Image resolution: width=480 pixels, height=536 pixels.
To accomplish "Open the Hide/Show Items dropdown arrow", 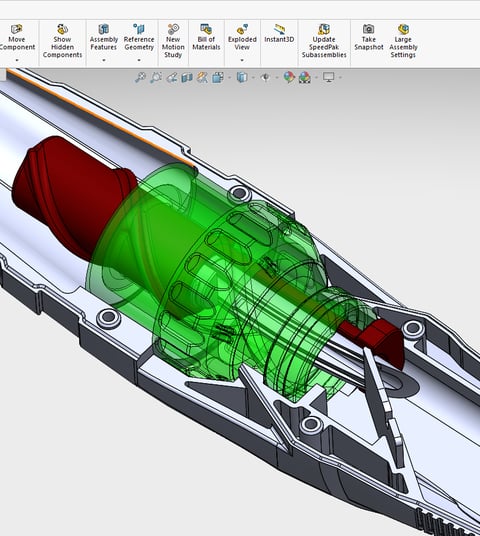I will (277, 78).
